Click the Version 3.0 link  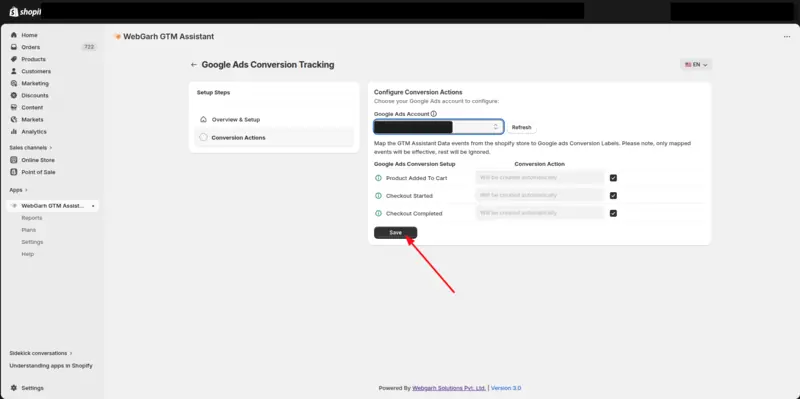click(x=506, y=388)
